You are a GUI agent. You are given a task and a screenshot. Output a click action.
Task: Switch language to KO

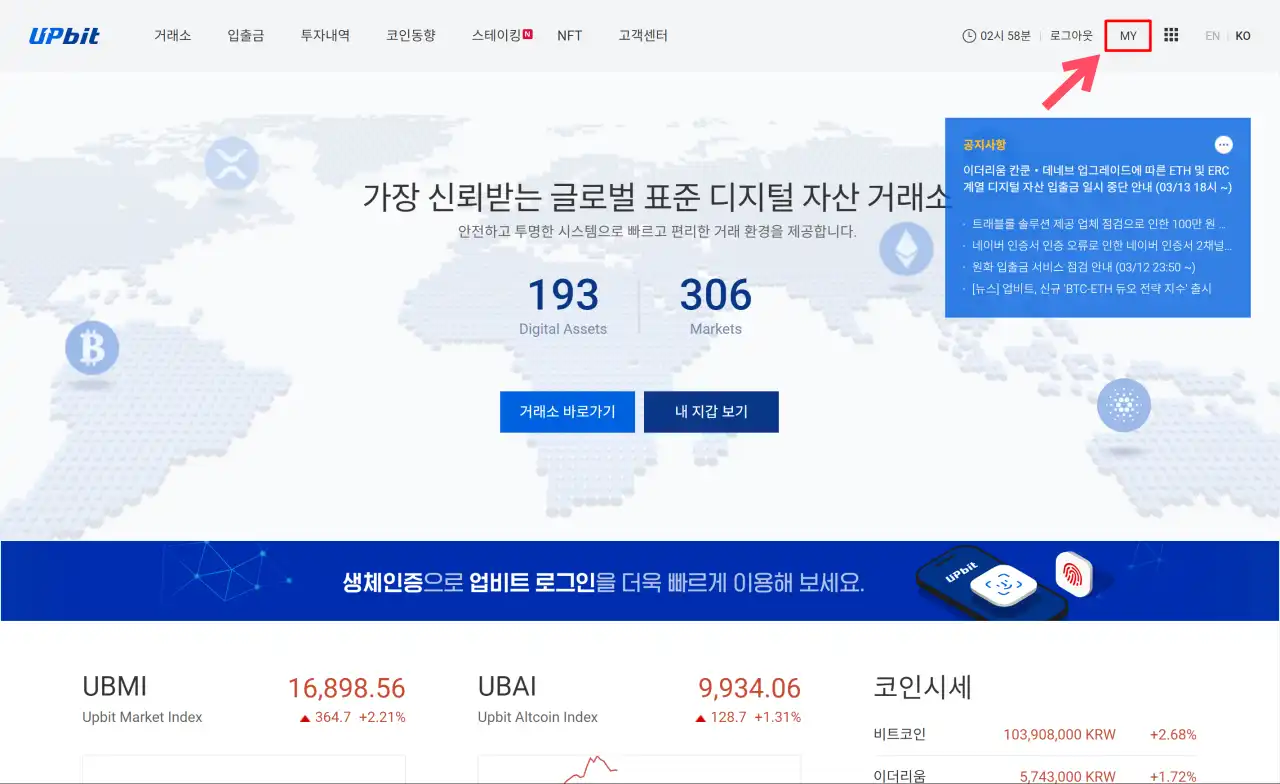pos(1243,36)
